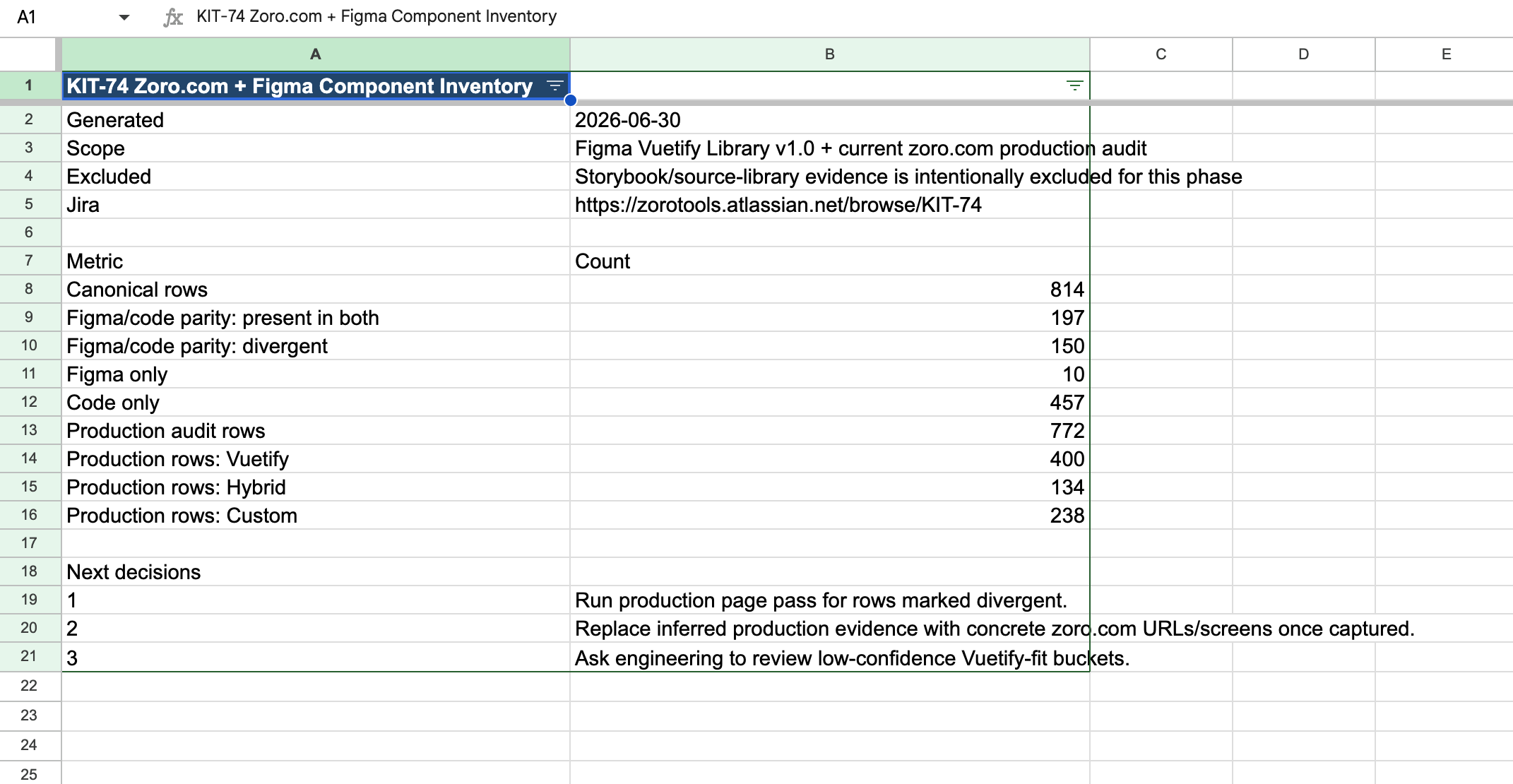Image resolution: width=1513 pixels, height=784 pixels.
Task: Select the 'Code only' cell
Action: click(x=316, y=402)
